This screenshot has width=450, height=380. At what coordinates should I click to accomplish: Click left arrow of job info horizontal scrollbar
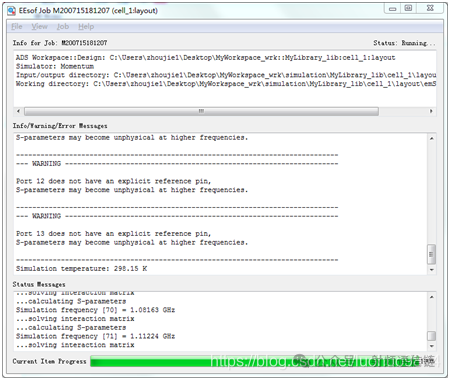(18, 111)
